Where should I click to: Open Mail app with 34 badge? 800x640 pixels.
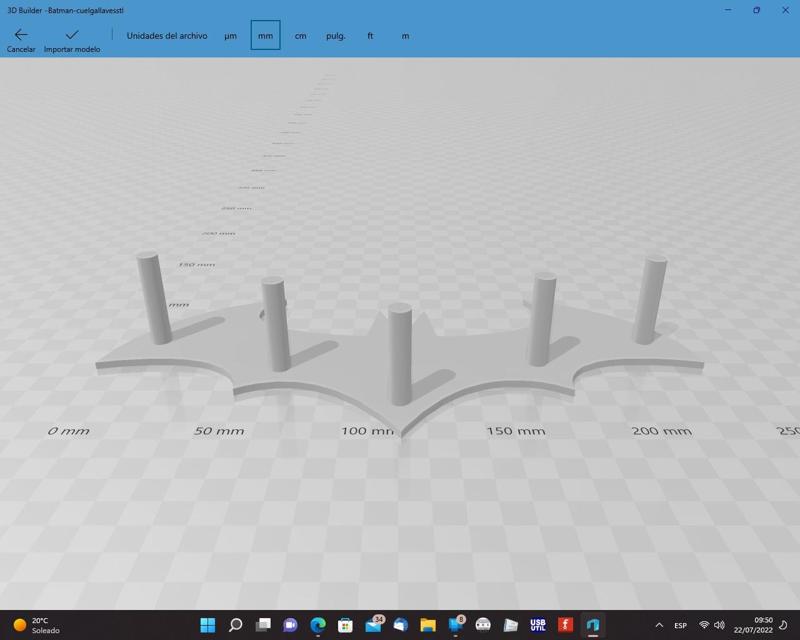coord(374,624)
